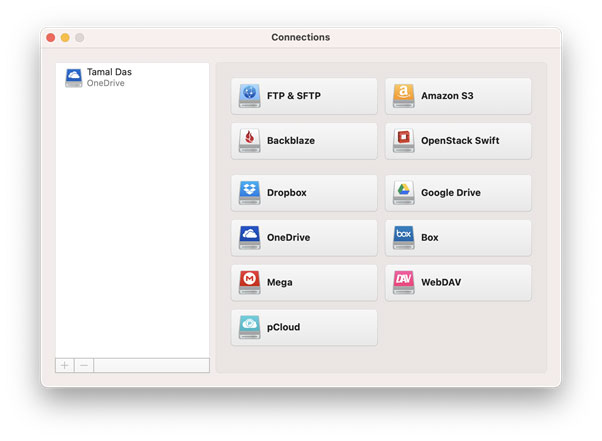The image size is (602, 441).
Task: Click the FTP & SFTP globe drive icon
Action: 249,96
